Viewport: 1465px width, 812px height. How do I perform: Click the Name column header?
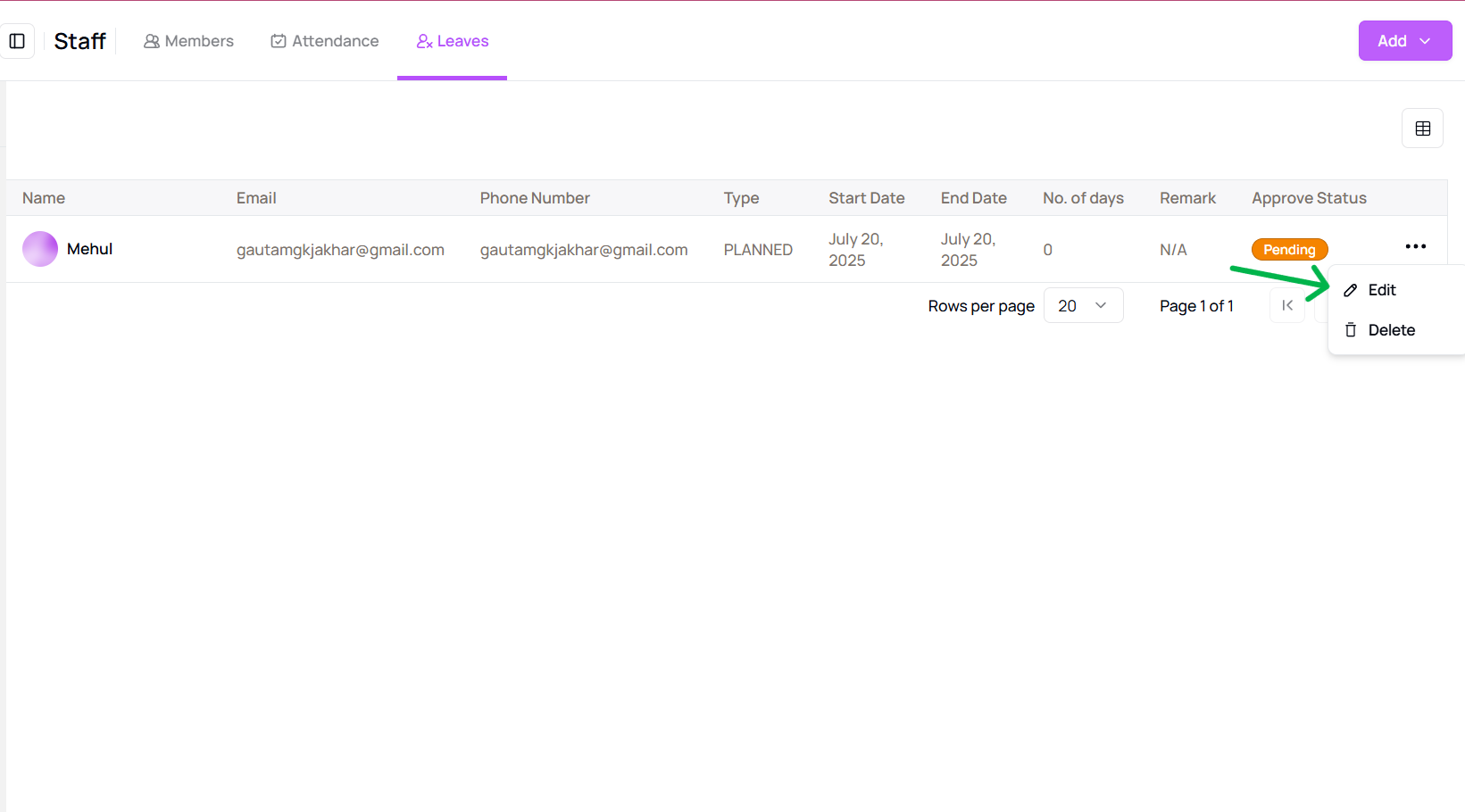pyautogui.click(x=44, y=198)
